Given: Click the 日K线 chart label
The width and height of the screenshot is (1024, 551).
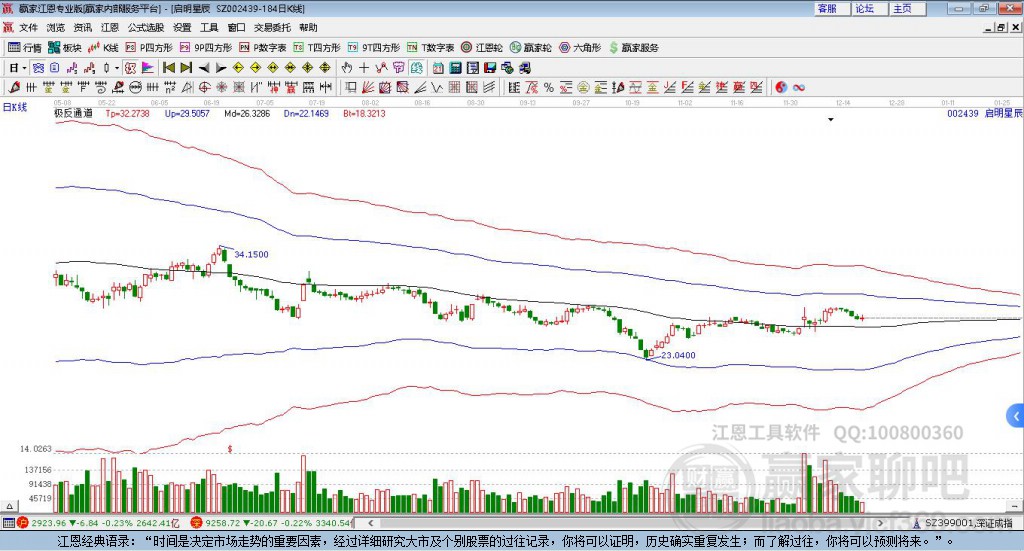Looking at the screenshot, I should [x=15, y=107].
